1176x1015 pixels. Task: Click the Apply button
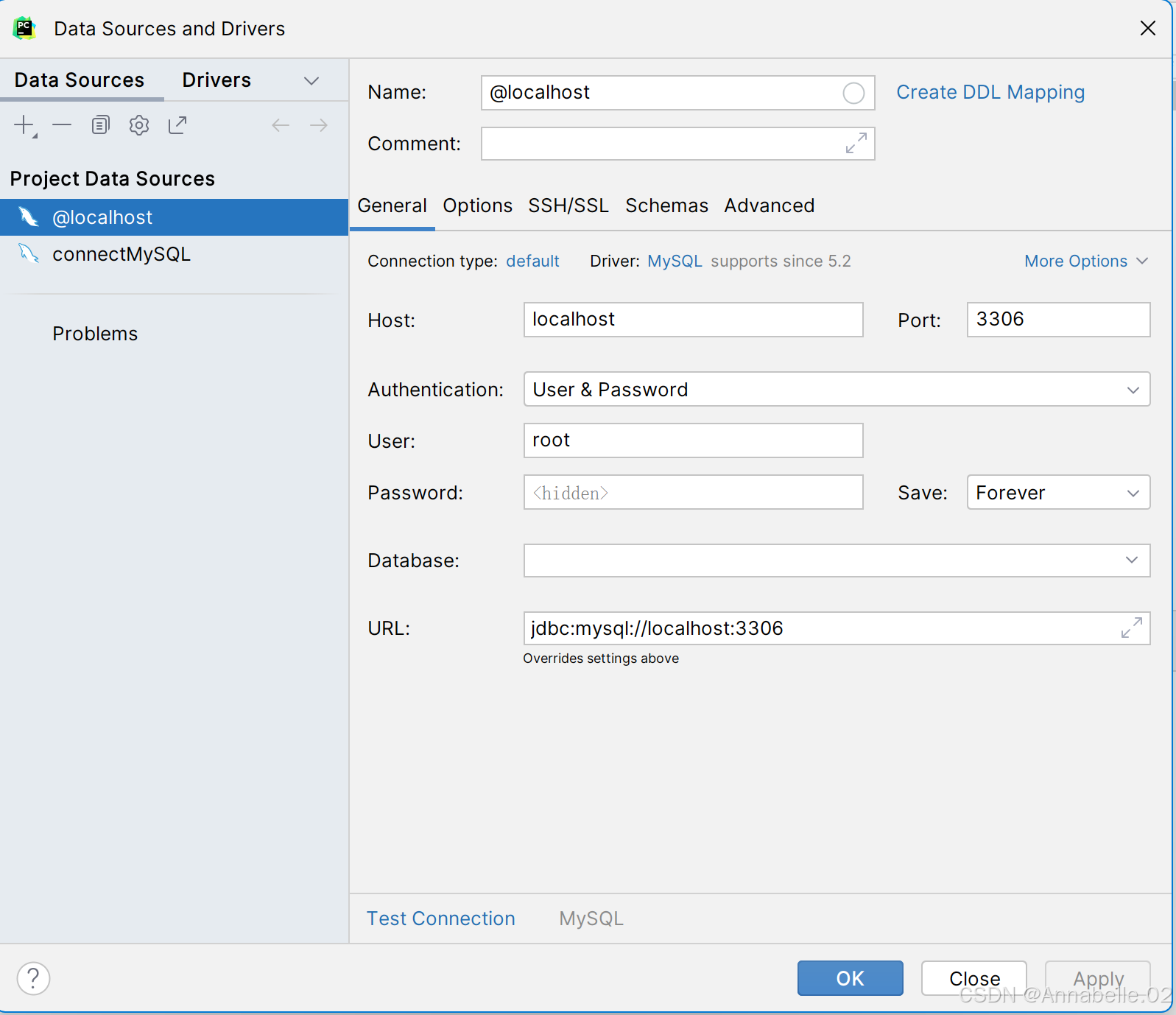coord(1097,978)
